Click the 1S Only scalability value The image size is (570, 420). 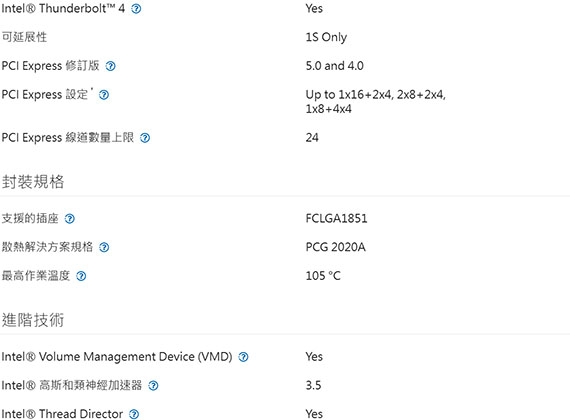coord(326,37)
